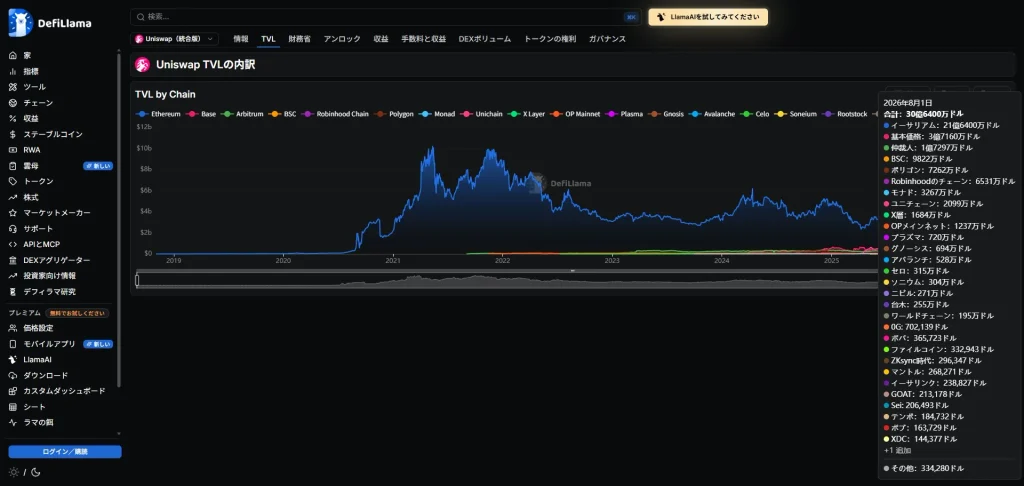1024x486 pixels.
Task: Switch to the DEXボリューム tab
Action: coord(485,39)
